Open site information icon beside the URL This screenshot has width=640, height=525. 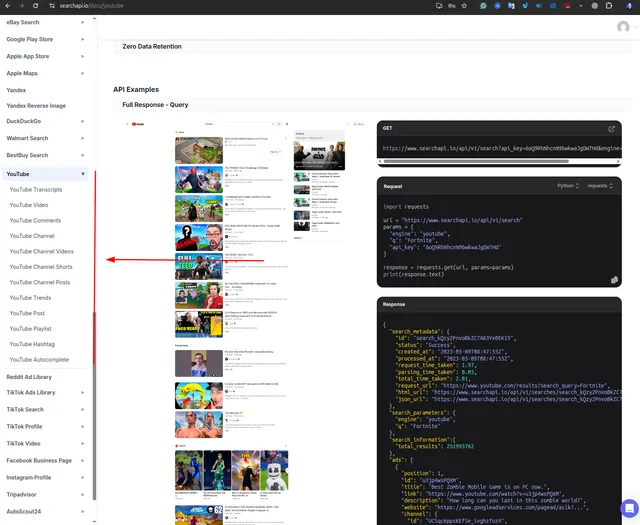tap(52, 6)
